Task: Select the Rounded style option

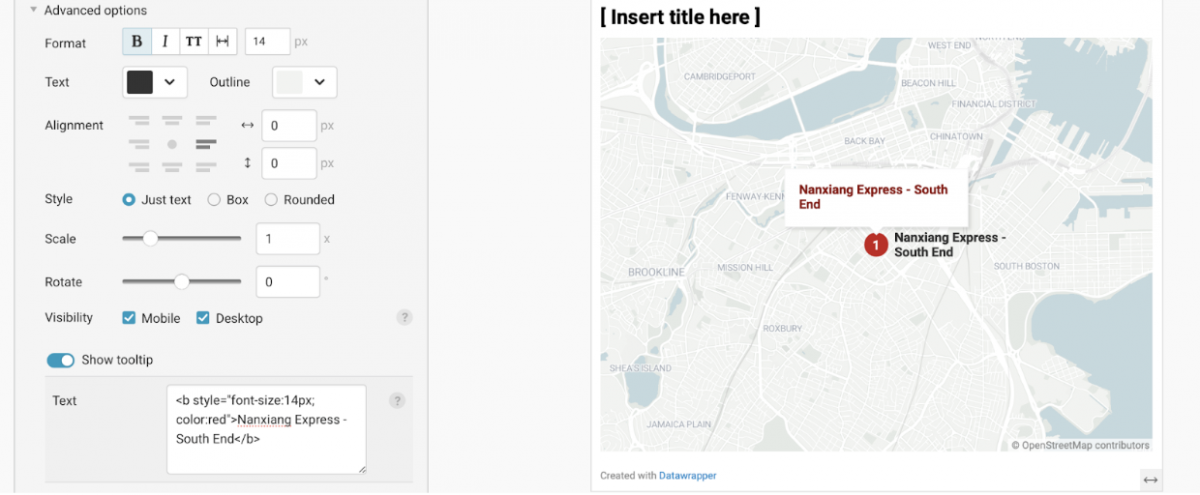Action: coord(271,200)
